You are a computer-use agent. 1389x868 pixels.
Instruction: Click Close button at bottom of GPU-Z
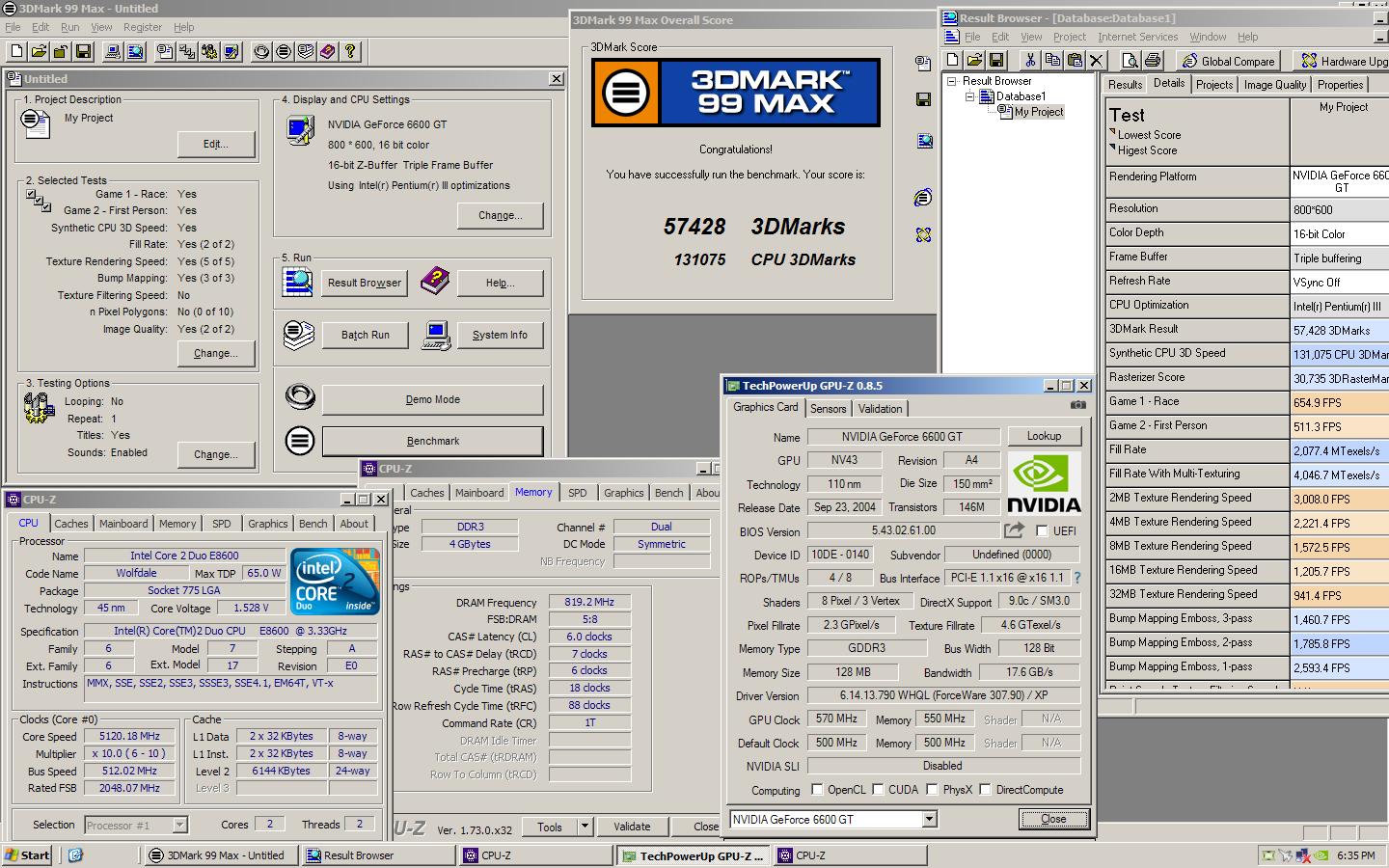(1053, 819)
